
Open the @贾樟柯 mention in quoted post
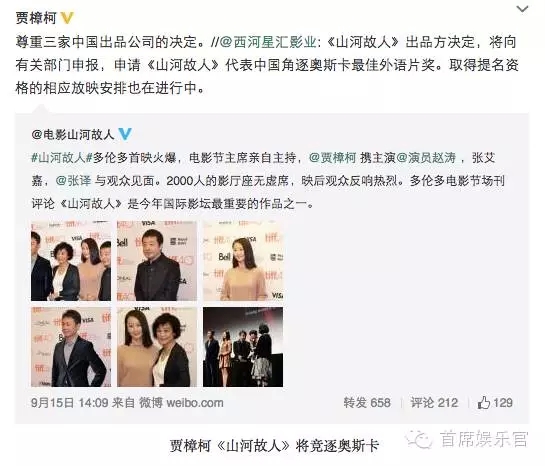(x=332, y=158)
